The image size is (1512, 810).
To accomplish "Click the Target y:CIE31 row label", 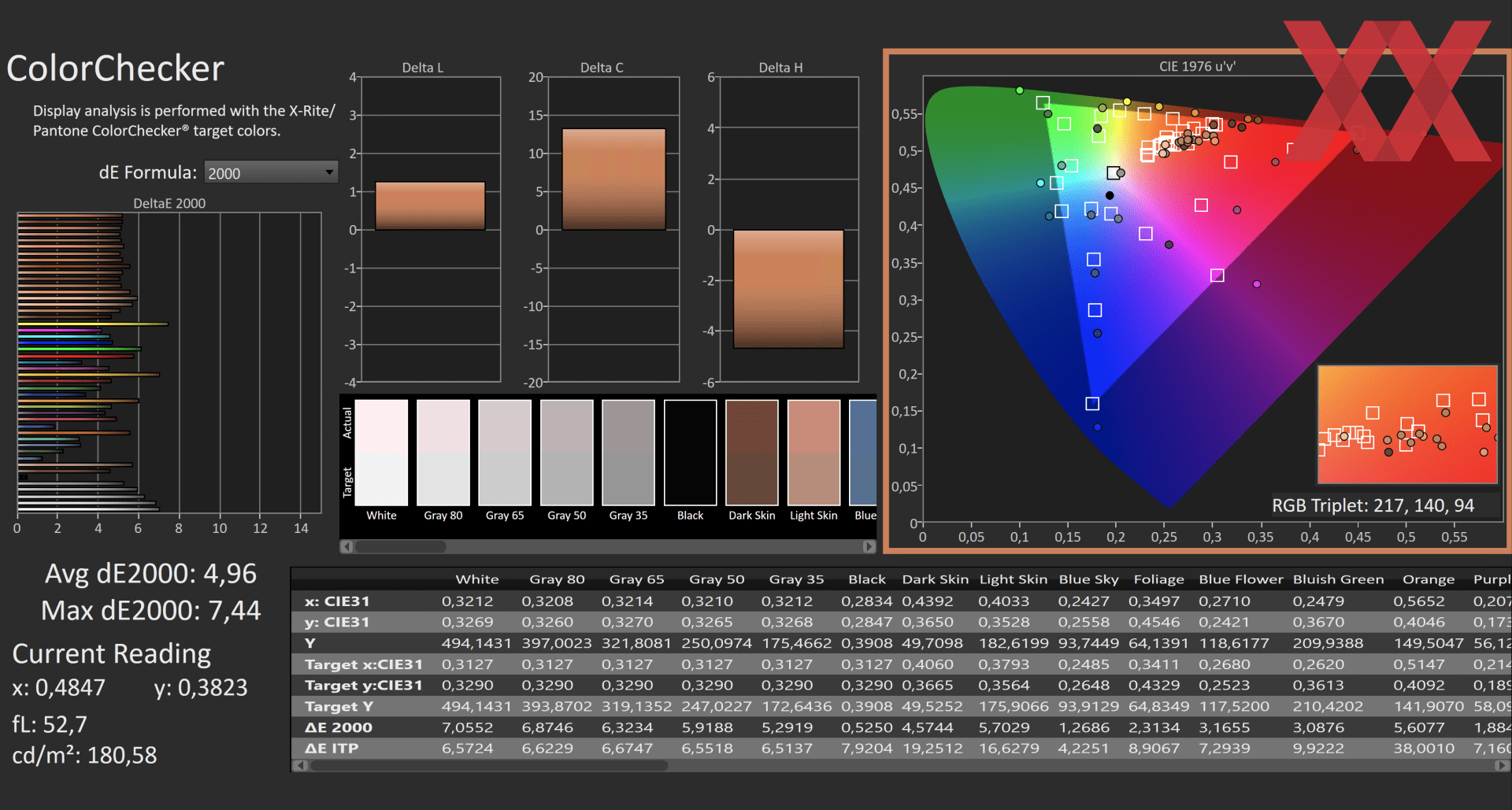I will tap(364, 686).
